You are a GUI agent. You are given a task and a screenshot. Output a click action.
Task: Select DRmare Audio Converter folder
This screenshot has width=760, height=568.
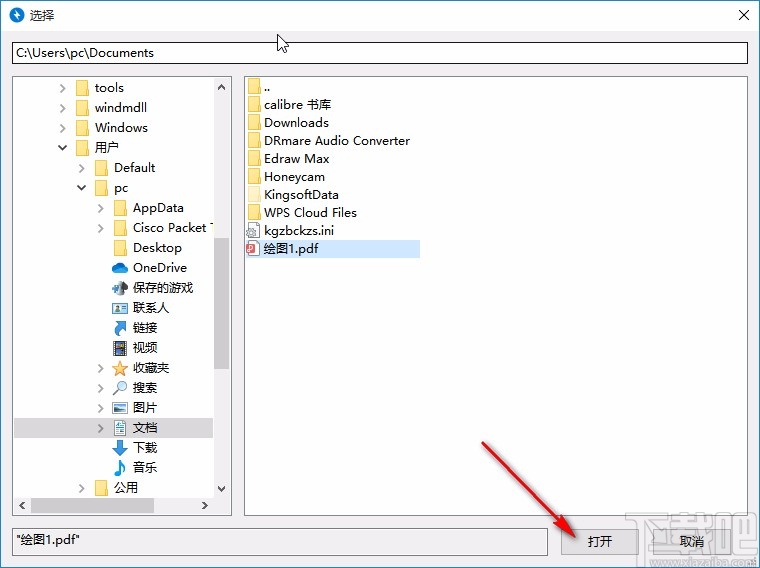pyautogui.click(x=337, y=141)
